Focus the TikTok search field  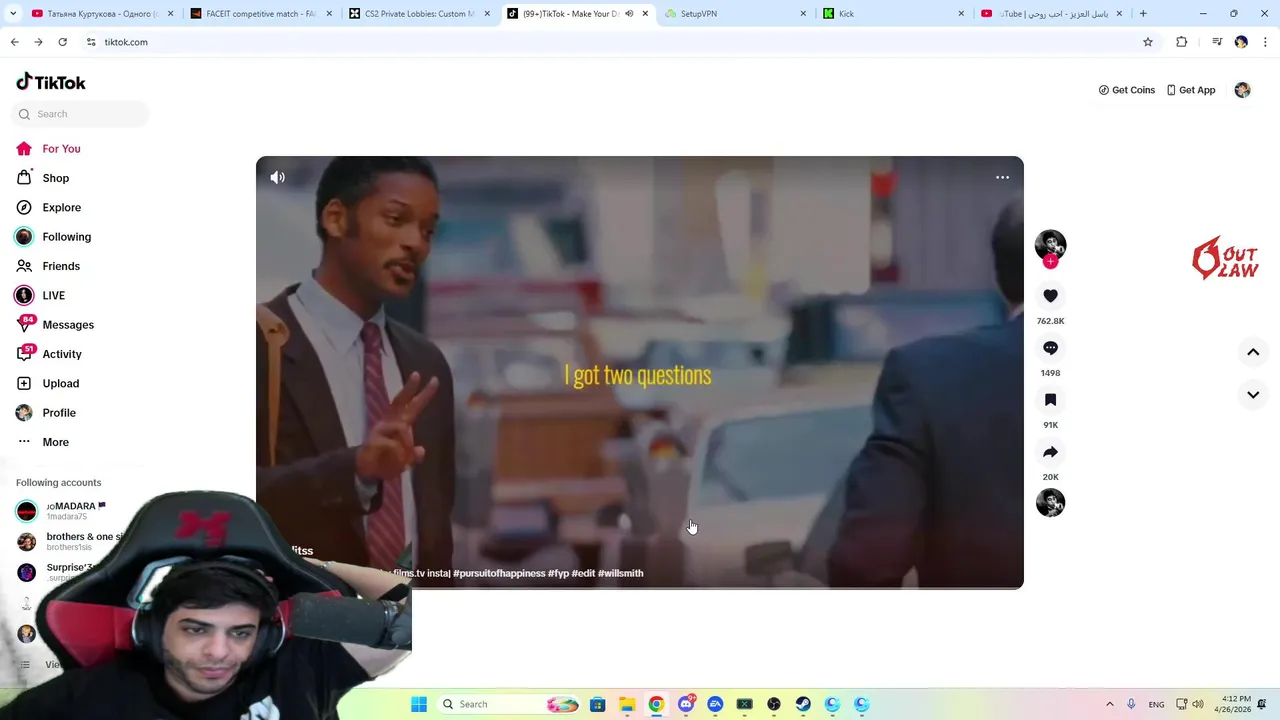(80, 114)
